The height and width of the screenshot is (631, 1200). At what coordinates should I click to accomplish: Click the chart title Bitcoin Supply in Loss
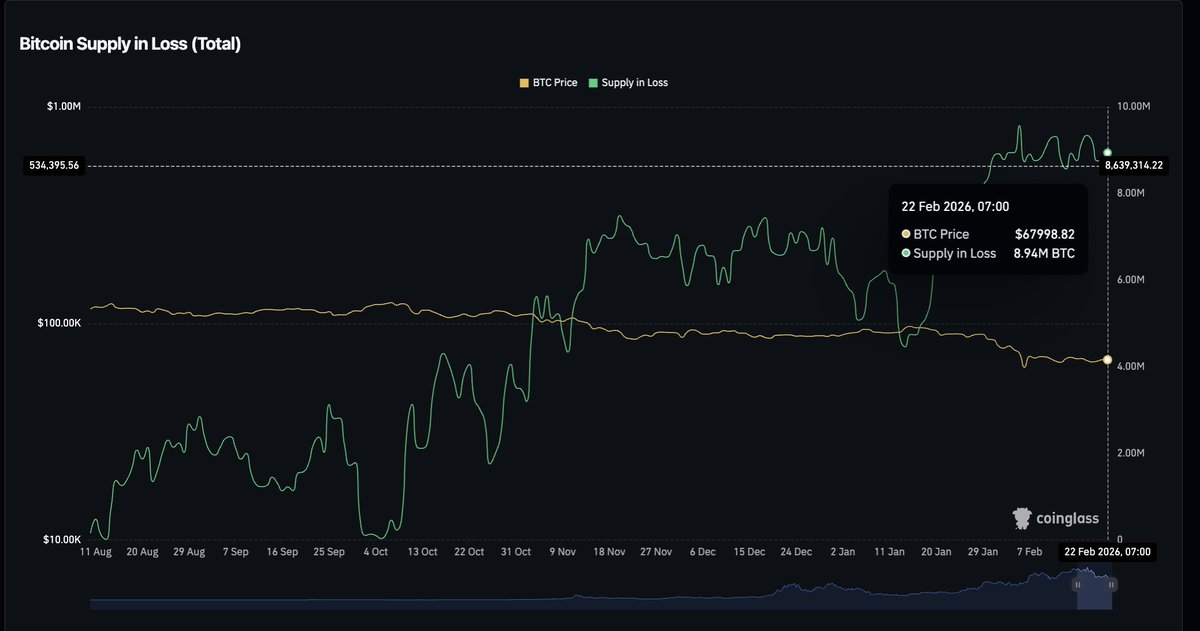click(x=130, y=44)
